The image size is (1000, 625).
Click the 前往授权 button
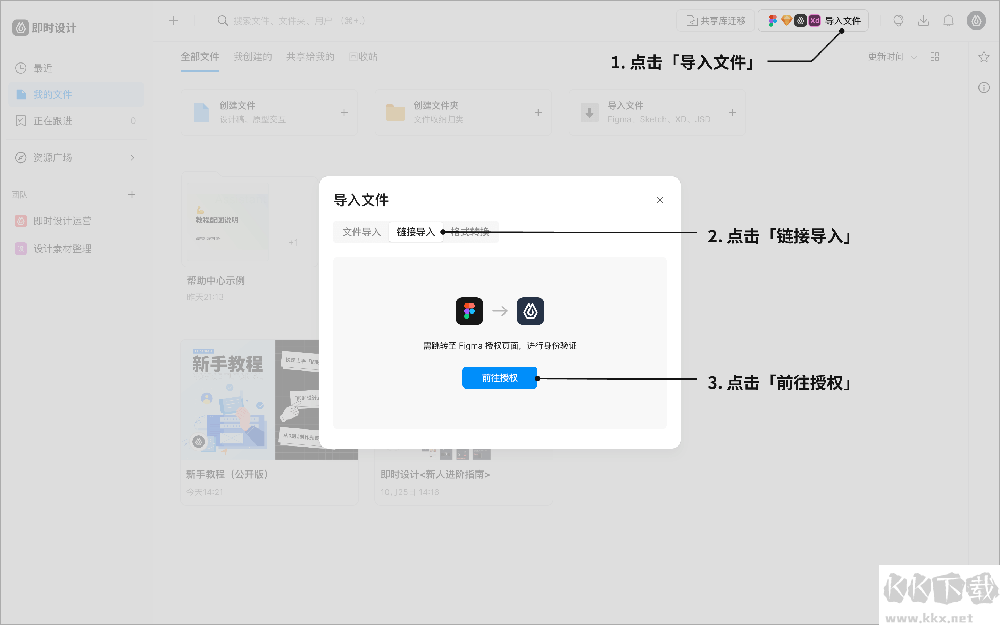coord(499,377)
